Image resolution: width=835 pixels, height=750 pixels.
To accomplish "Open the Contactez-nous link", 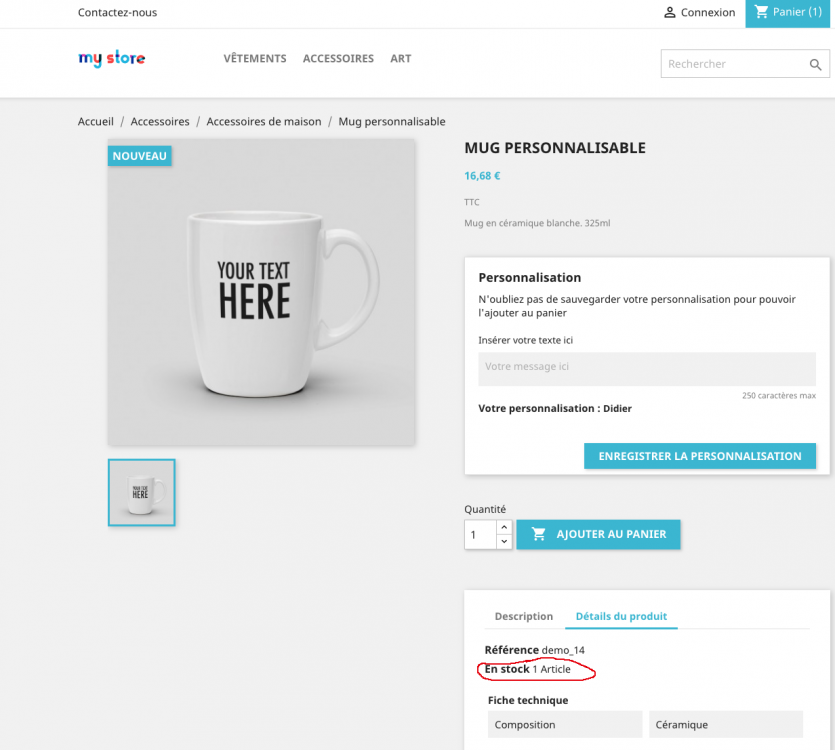I will tap(117, 13).
